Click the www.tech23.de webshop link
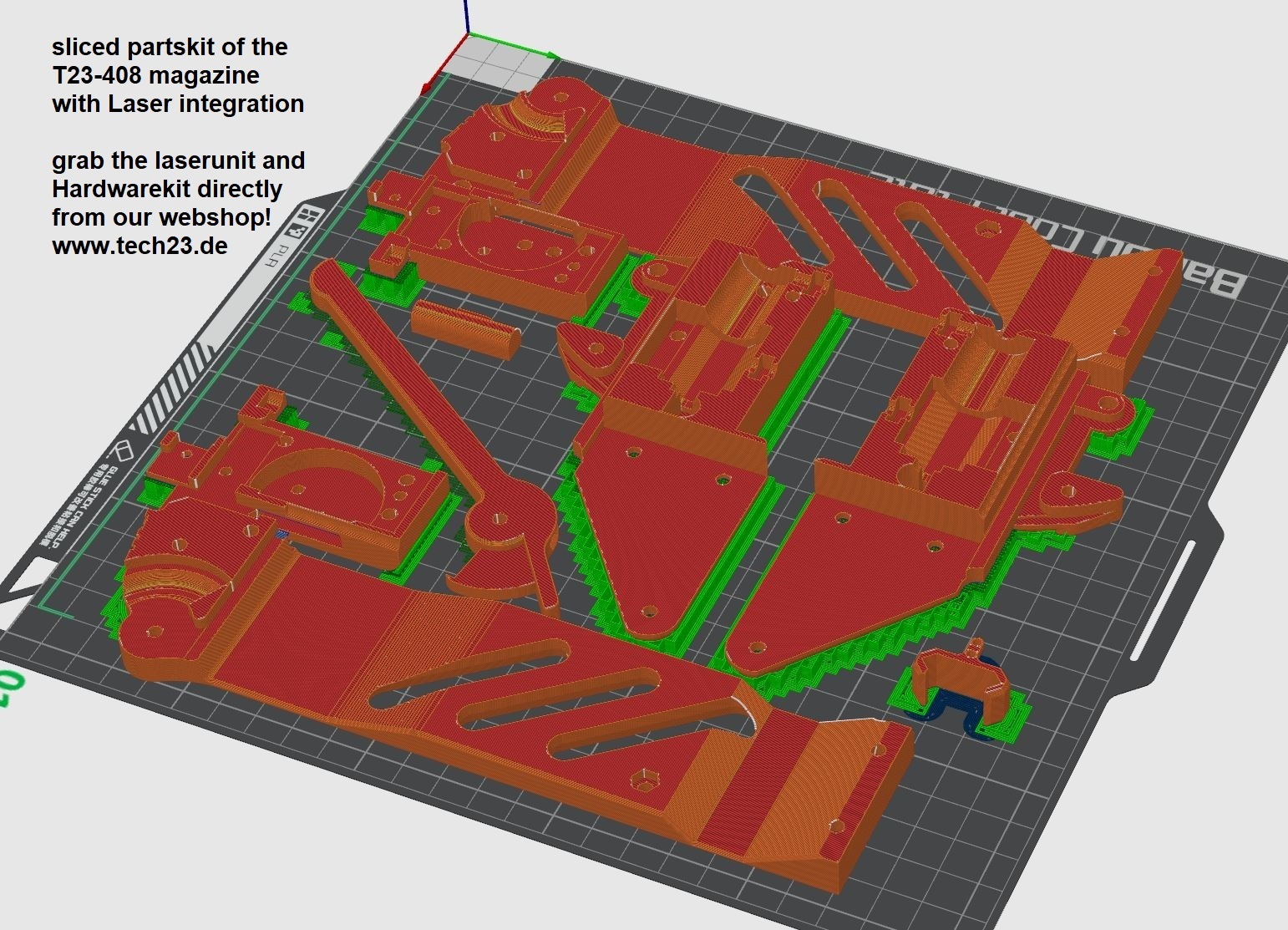Viewport: 1288px width, 930px height. click(139, 246)
